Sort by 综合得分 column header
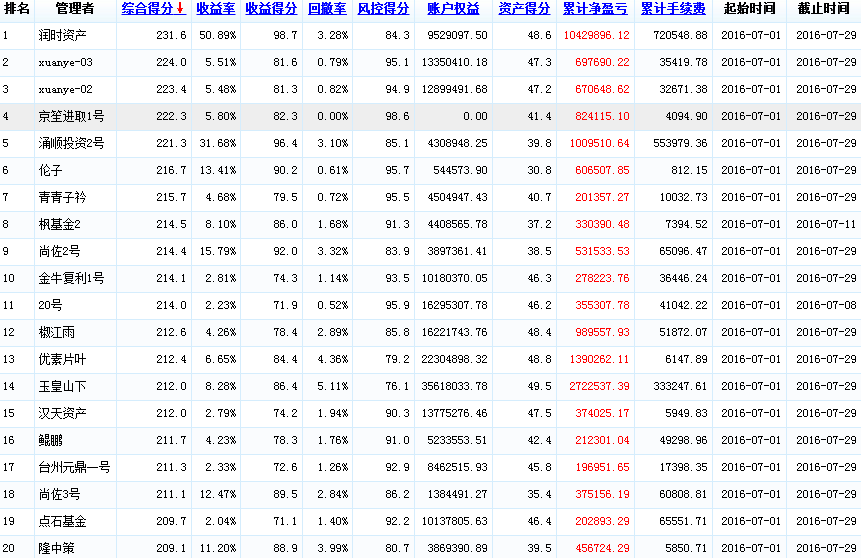This screenshot has width=861, height=558. pyautogui.click(x=148, y=9)
